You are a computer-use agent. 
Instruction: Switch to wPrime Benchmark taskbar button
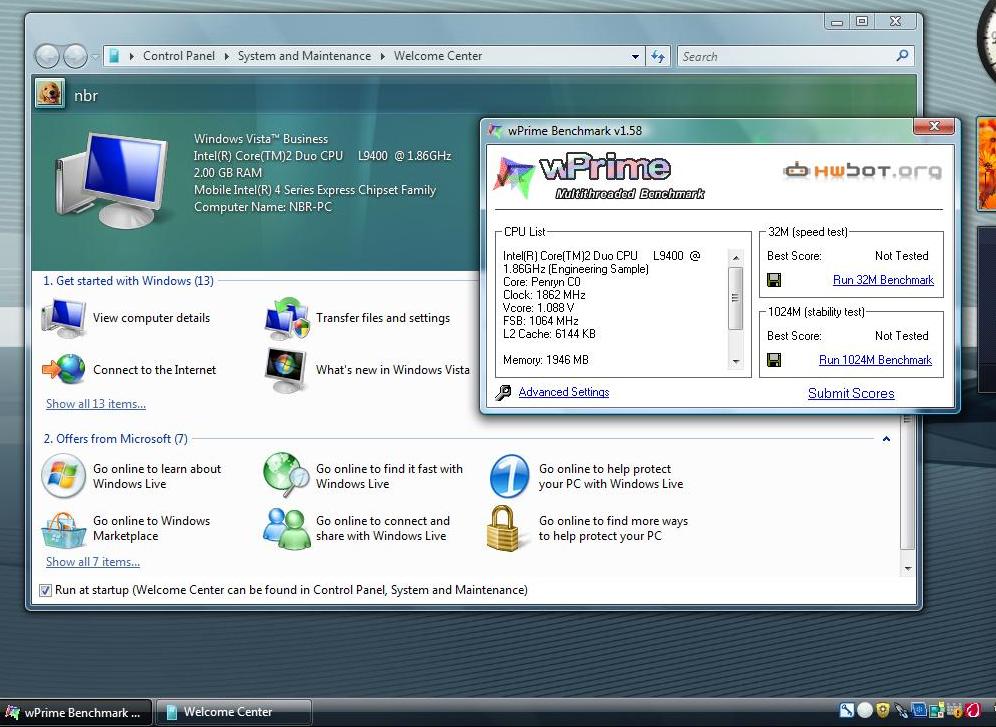76,712
